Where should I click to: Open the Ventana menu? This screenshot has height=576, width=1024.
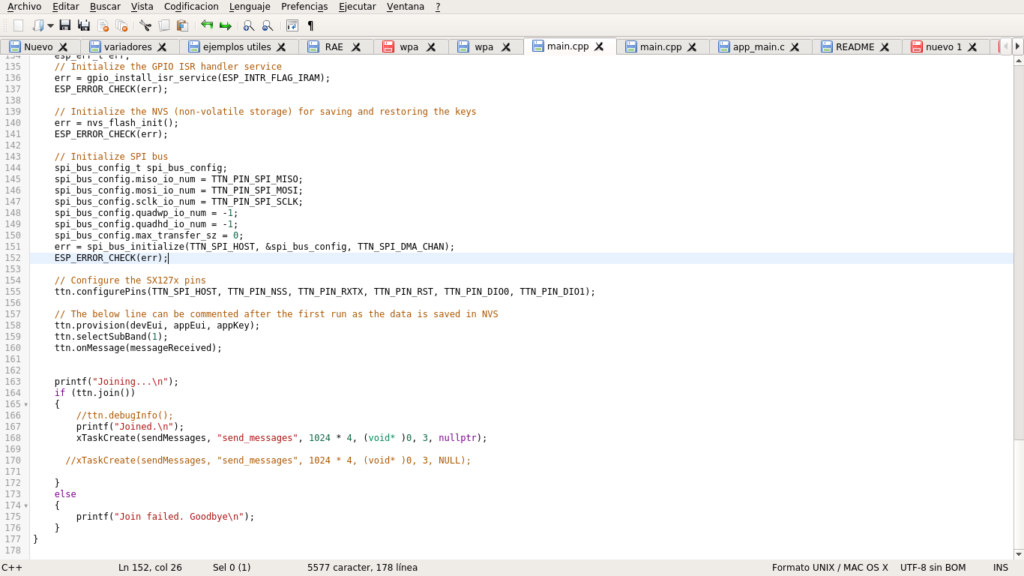pyautogui.click(x=405, y=7)
